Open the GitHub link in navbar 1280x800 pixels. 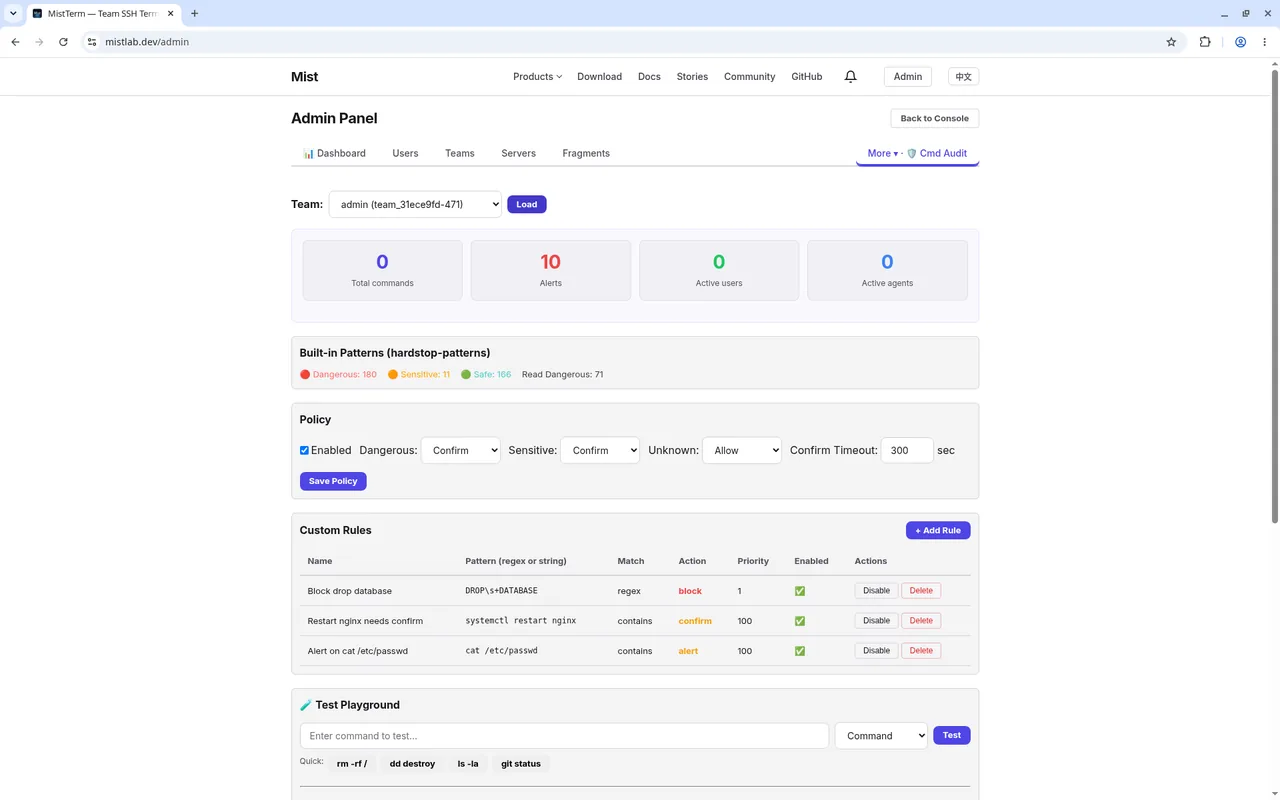[x=806, y=76]
